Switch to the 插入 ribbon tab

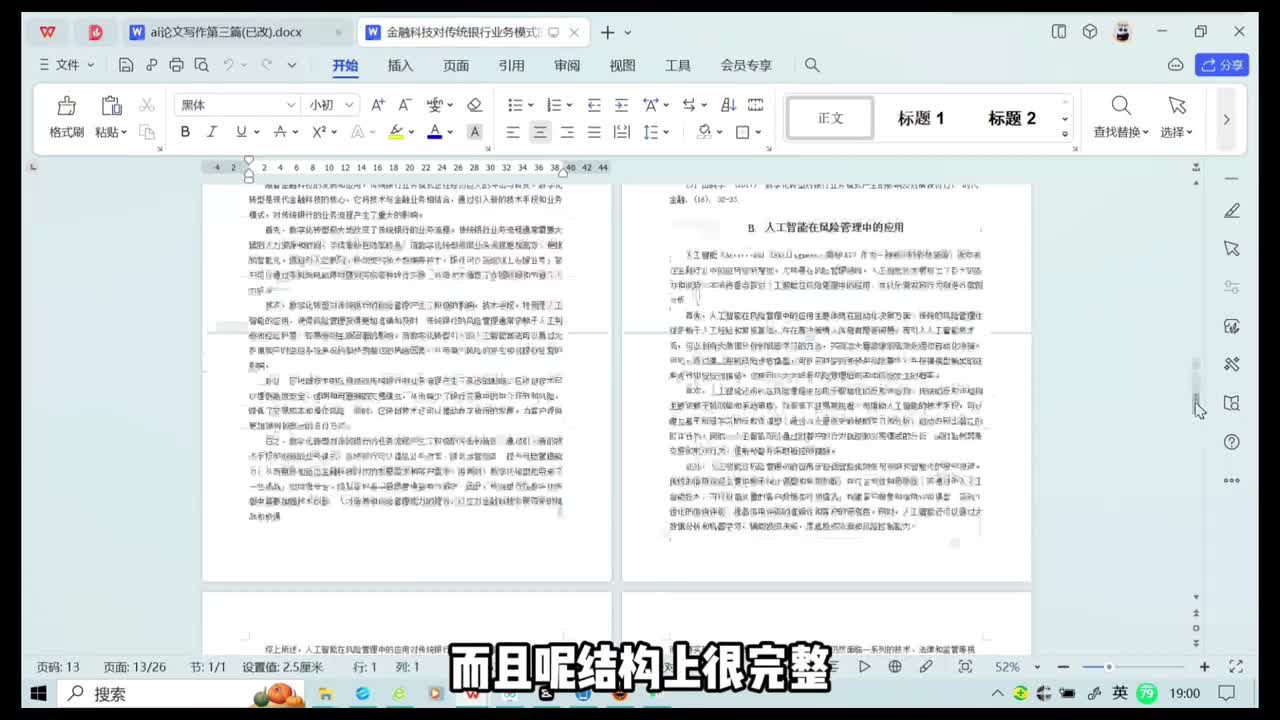pyautogui.click(x=400, y=65)
